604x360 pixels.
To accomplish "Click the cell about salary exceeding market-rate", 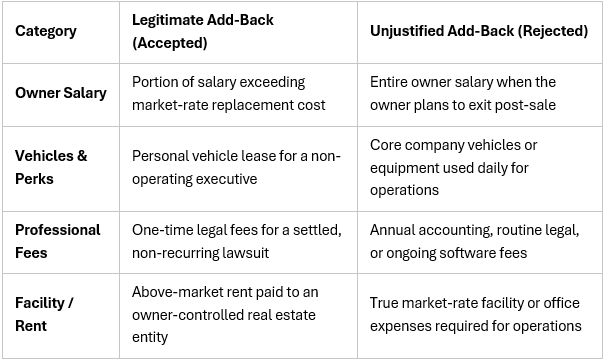I will coord(238,95).
